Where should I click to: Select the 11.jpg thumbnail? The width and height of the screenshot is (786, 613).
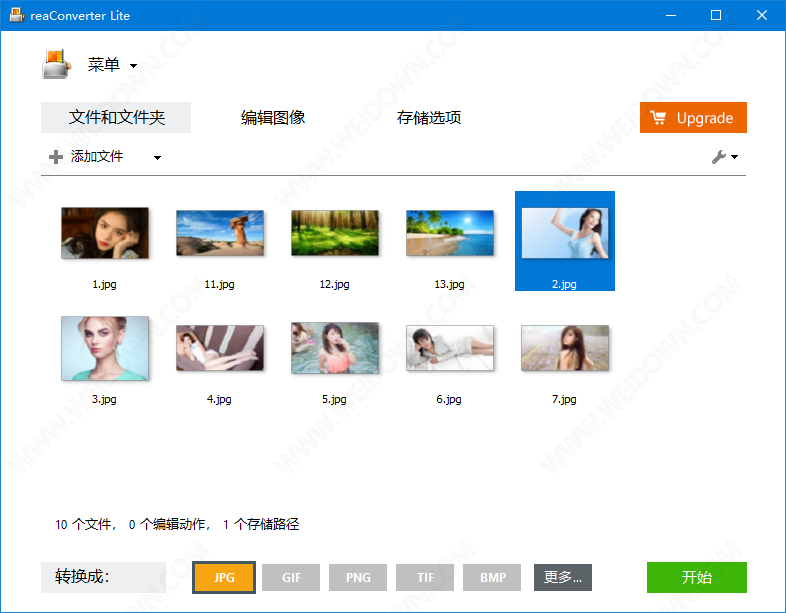(220, 233)
